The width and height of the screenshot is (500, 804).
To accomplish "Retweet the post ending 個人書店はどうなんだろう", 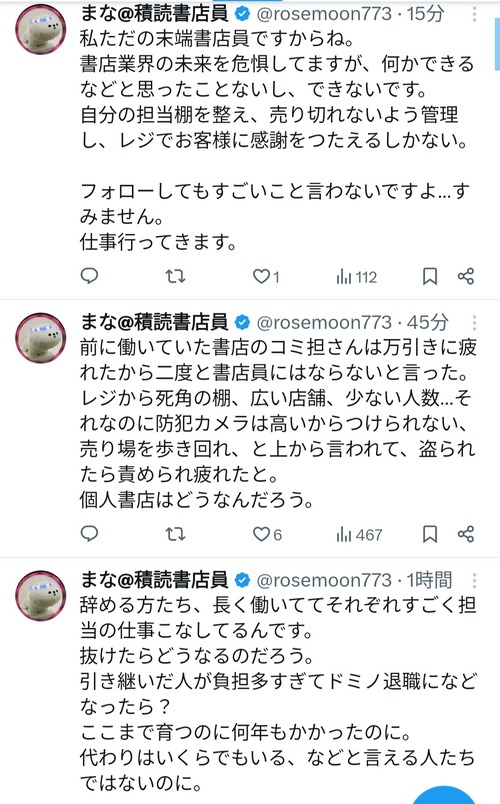I will 175,534.
